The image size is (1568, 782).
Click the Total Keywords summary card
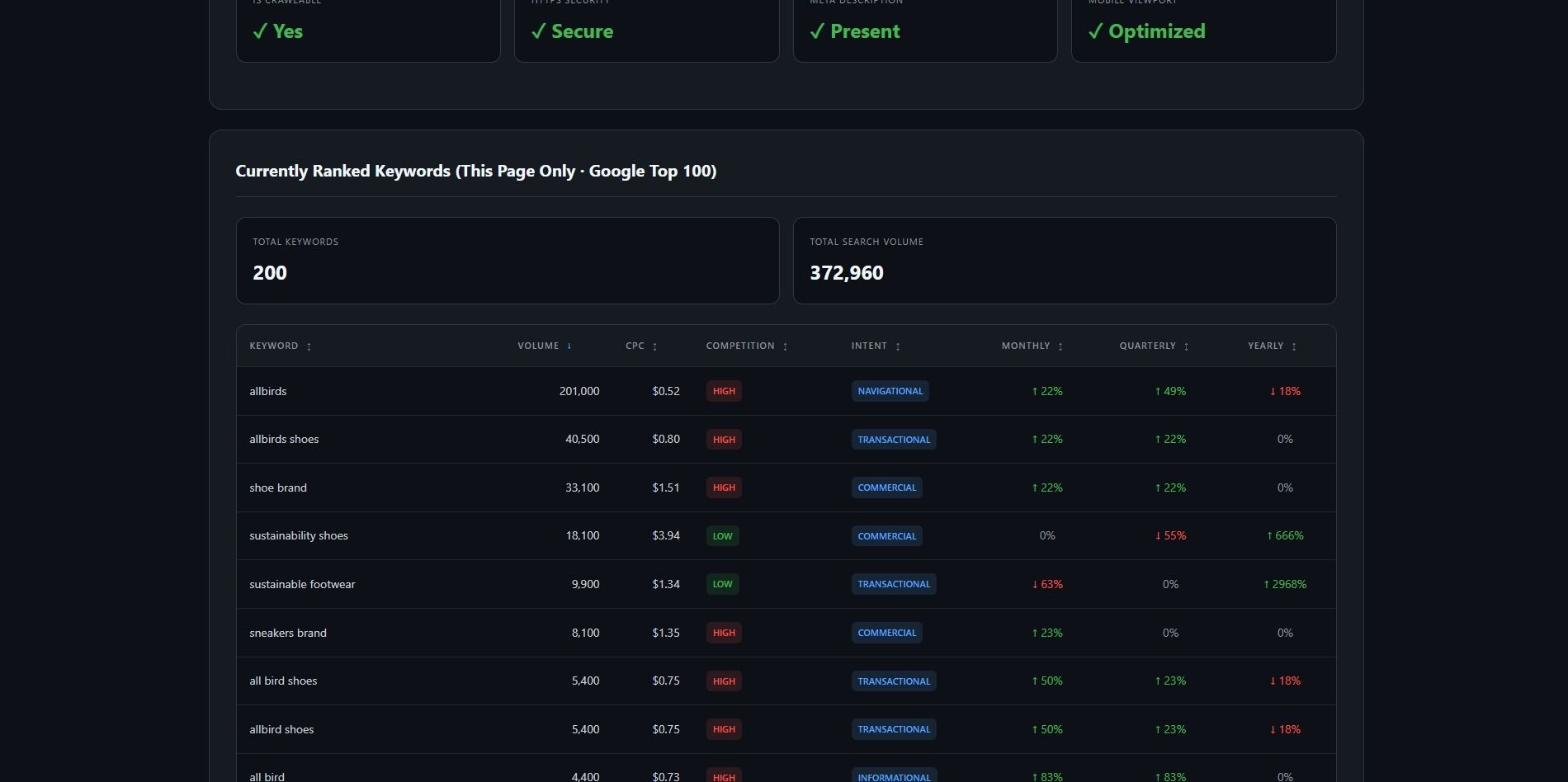tap(507, 261)
